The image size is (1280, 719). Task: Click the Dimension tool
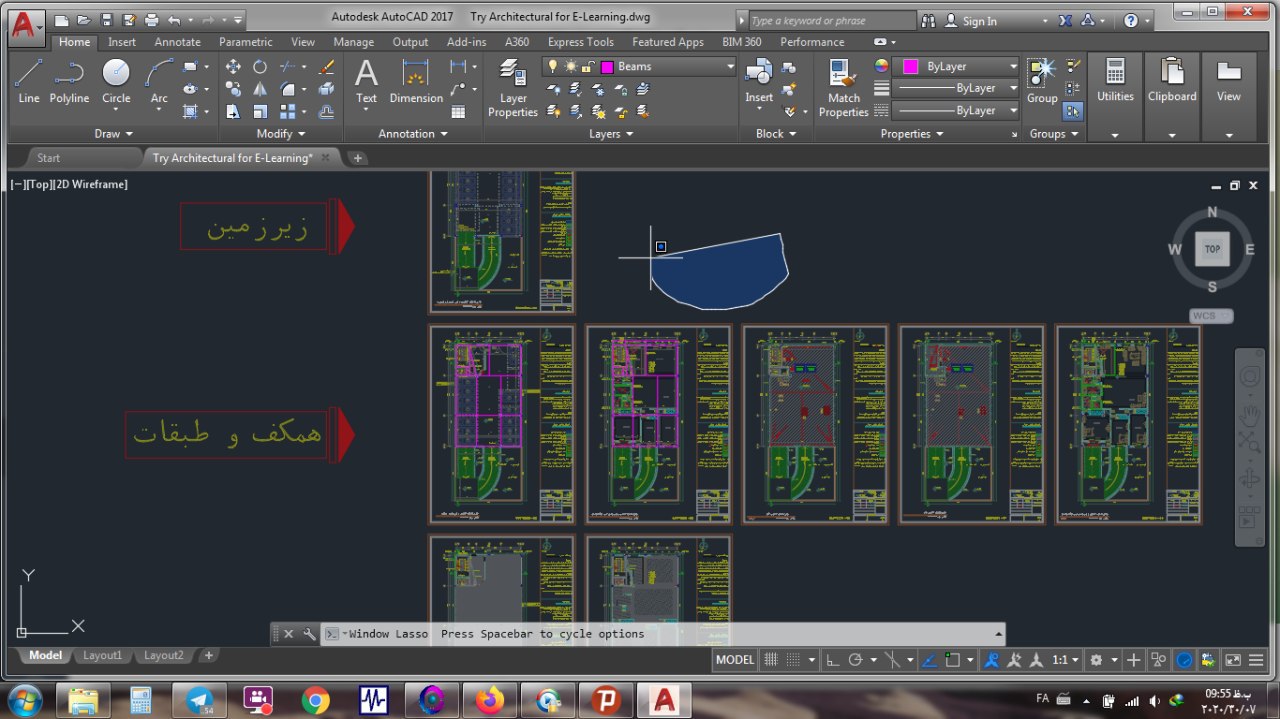pyautogui.click(x=416, y=81)
